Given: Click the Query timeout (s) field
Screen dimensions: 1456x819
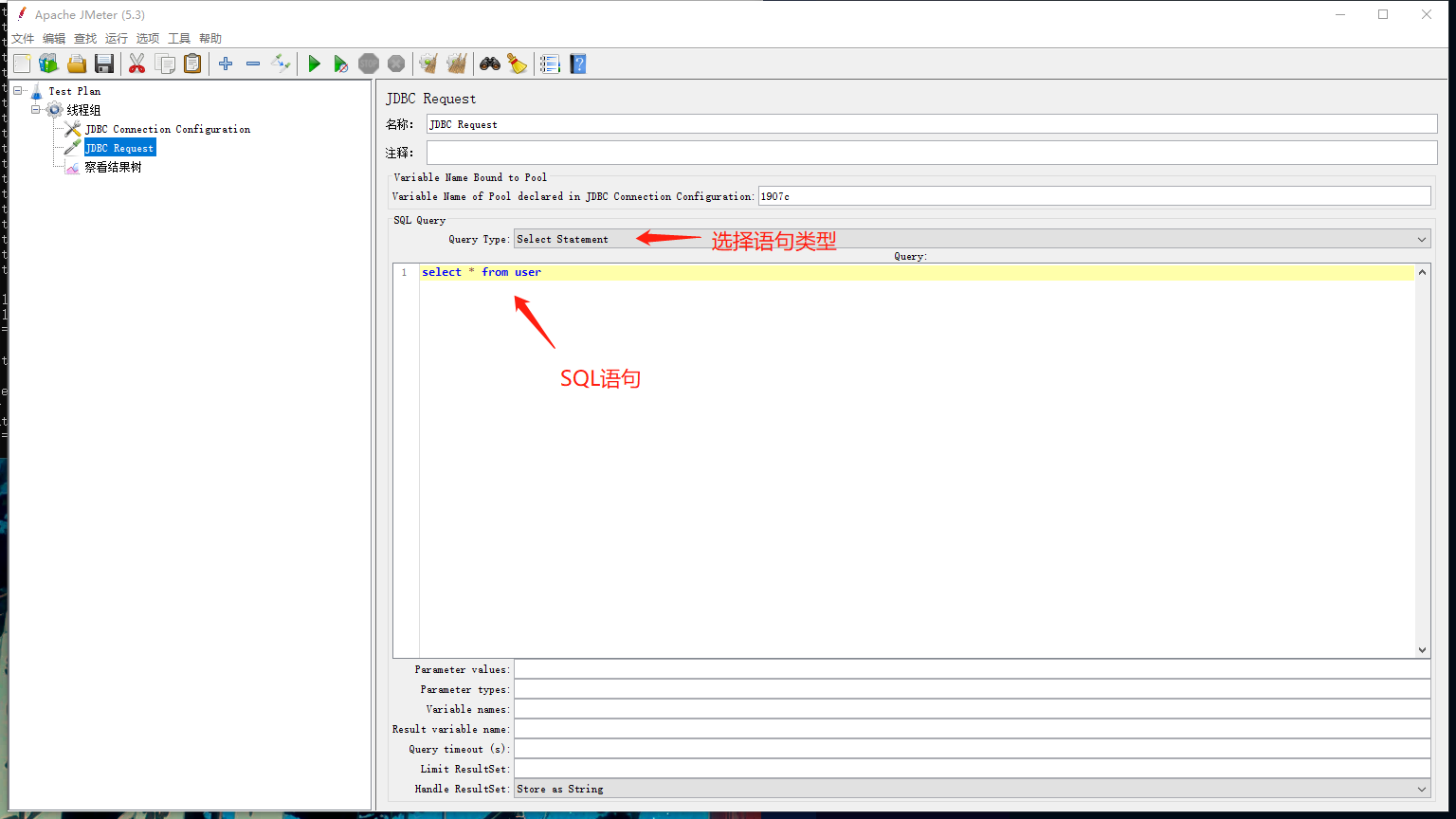Looking at the screenshot, I should [972, 749].
